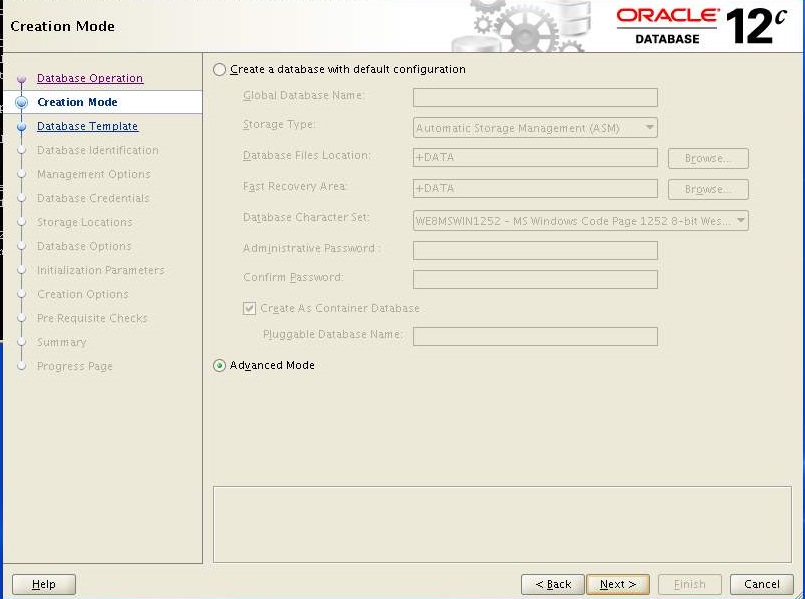Open the Help button
This screenshot has height=599, width=805.
(44, 584)
